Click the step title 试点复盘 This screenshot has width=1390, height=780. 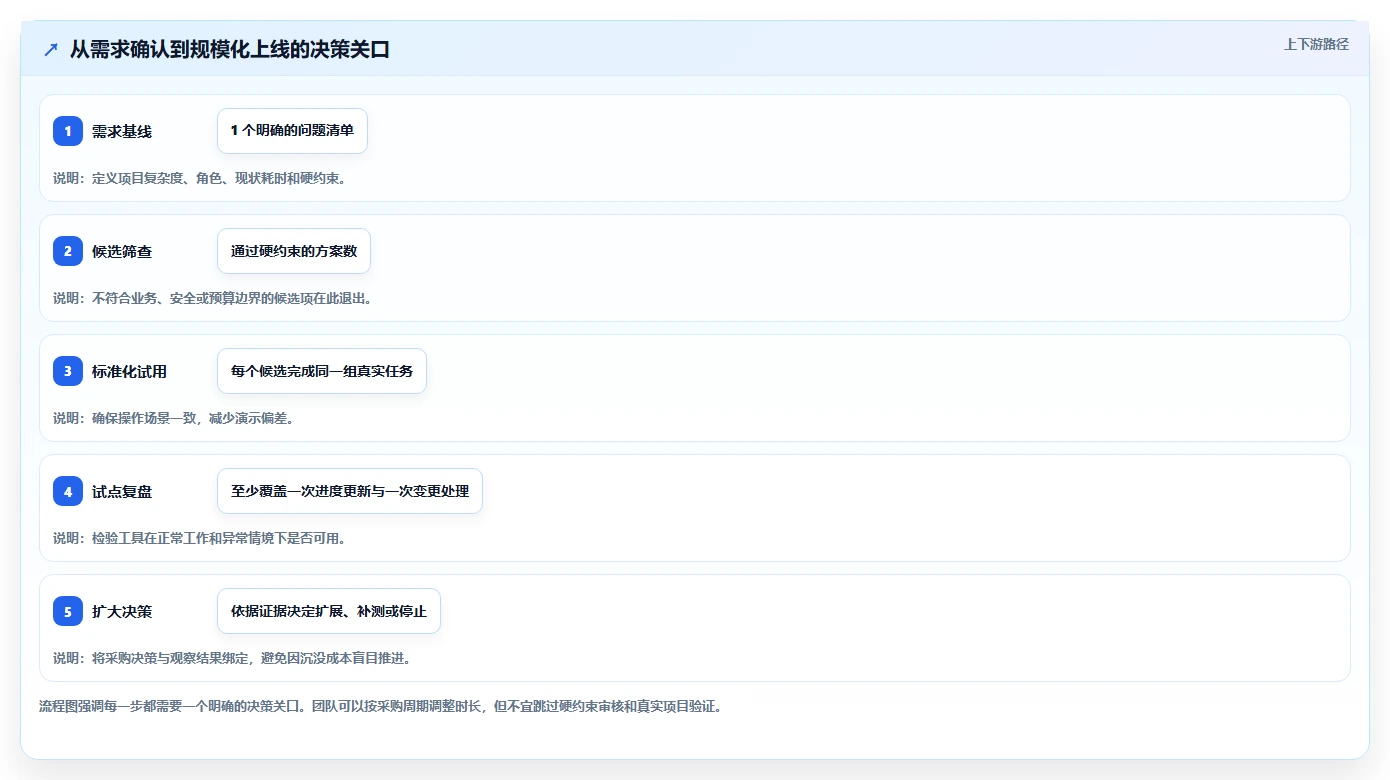pos(122,492)
